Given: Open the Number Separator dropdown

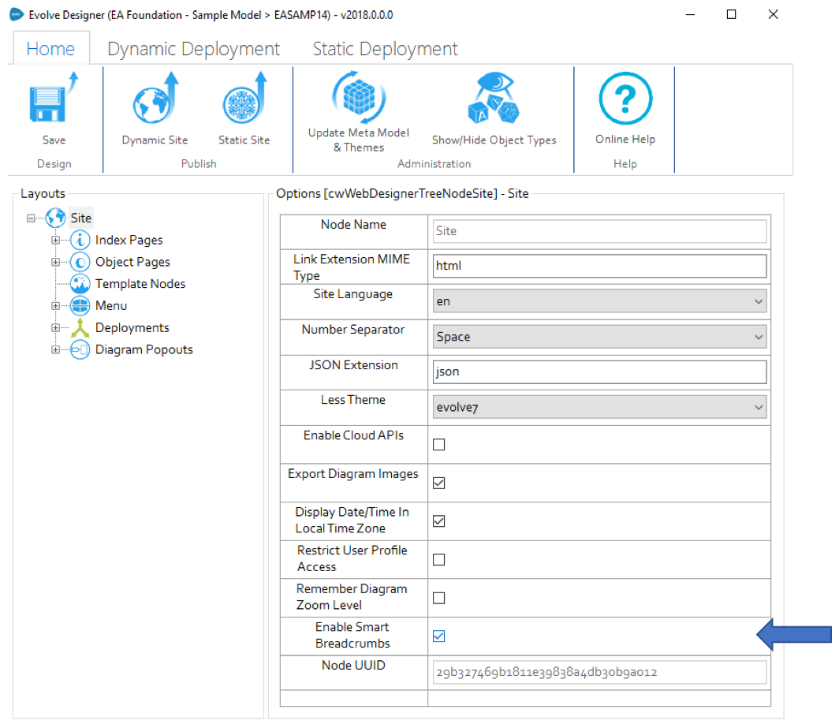Looking at the screenshot, I should point(600,337).
